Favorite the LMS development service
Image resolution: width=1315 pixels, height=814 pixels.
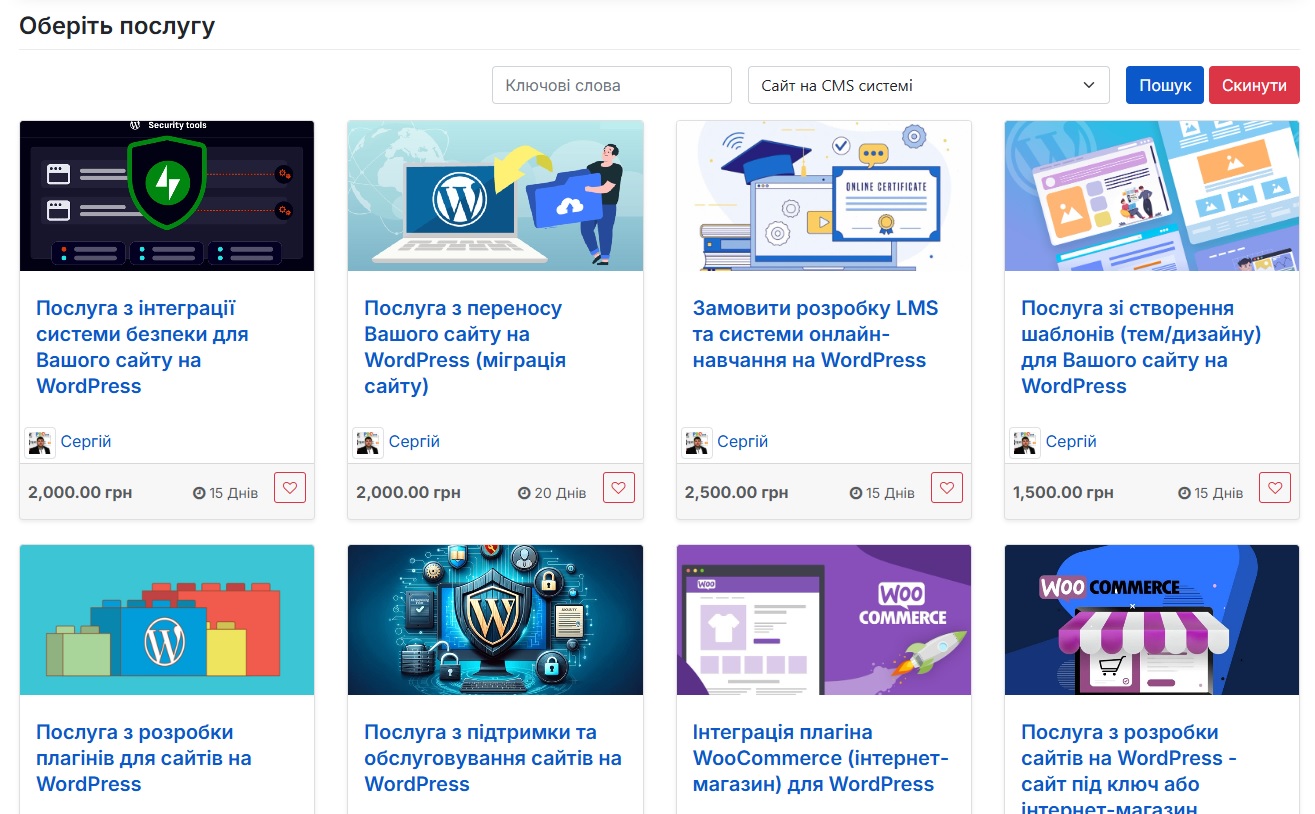click(x=946, y=487)
